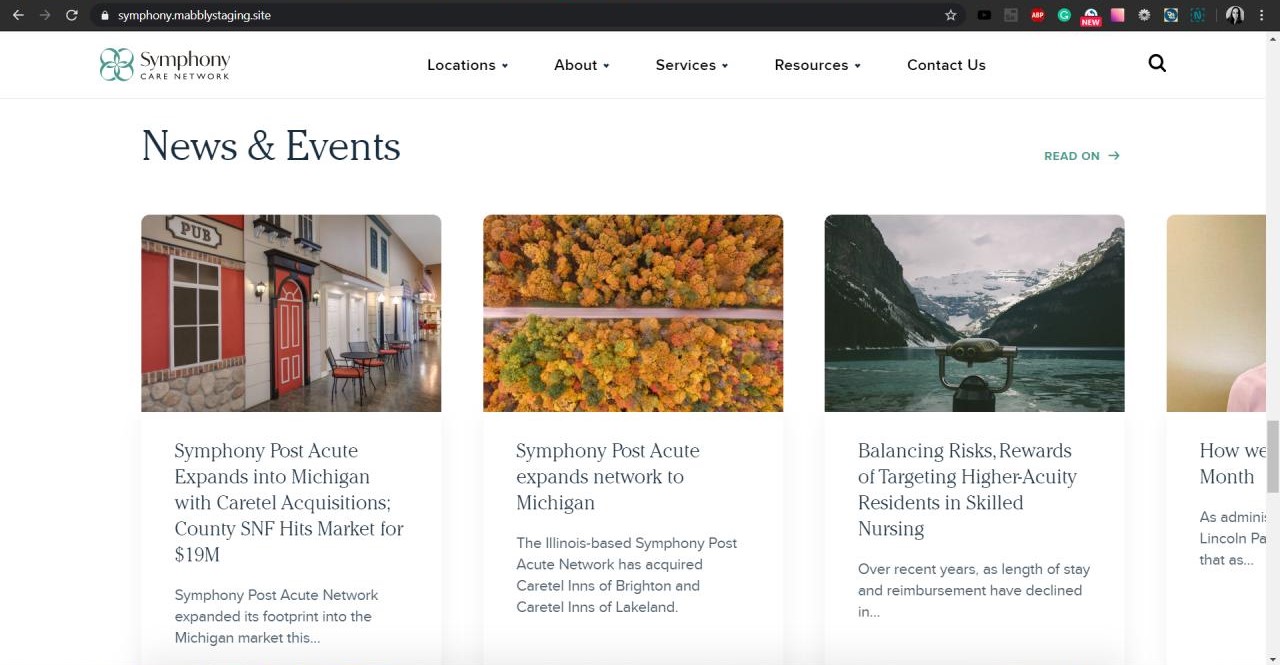This screenshot has height=665, width=1280.
Task: Click the site search magnifier icon
Action: pyautogui.click(x=1157, y=64)
